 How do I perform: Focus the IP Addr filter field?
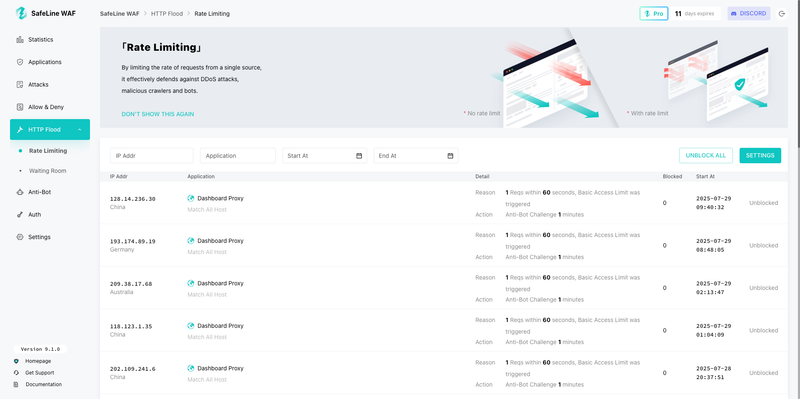click(x=152, y=156)
